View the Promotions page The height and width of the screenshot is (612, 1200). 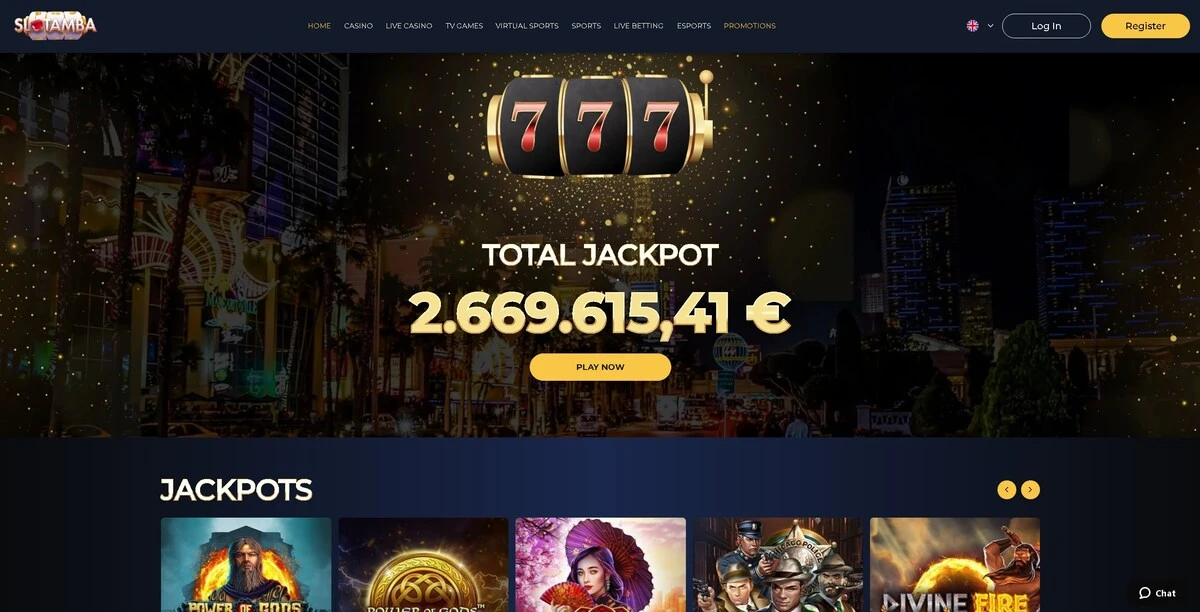click(x=750, y=26)
